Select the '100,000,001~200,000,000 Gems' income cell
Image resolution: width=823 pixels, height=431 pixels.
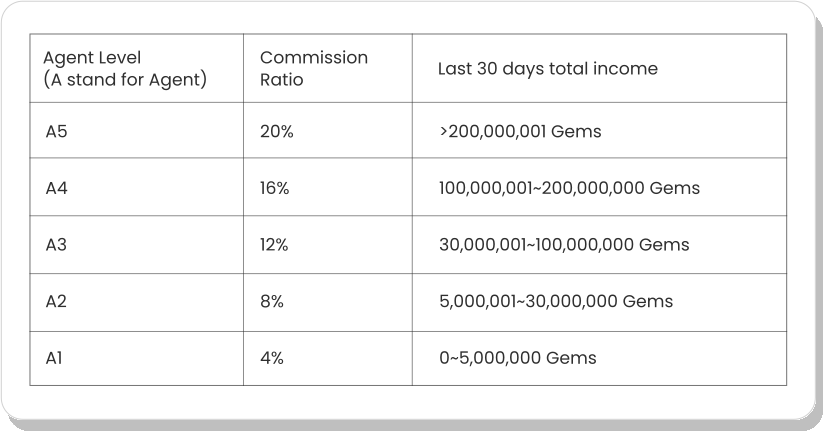point(568,188)
